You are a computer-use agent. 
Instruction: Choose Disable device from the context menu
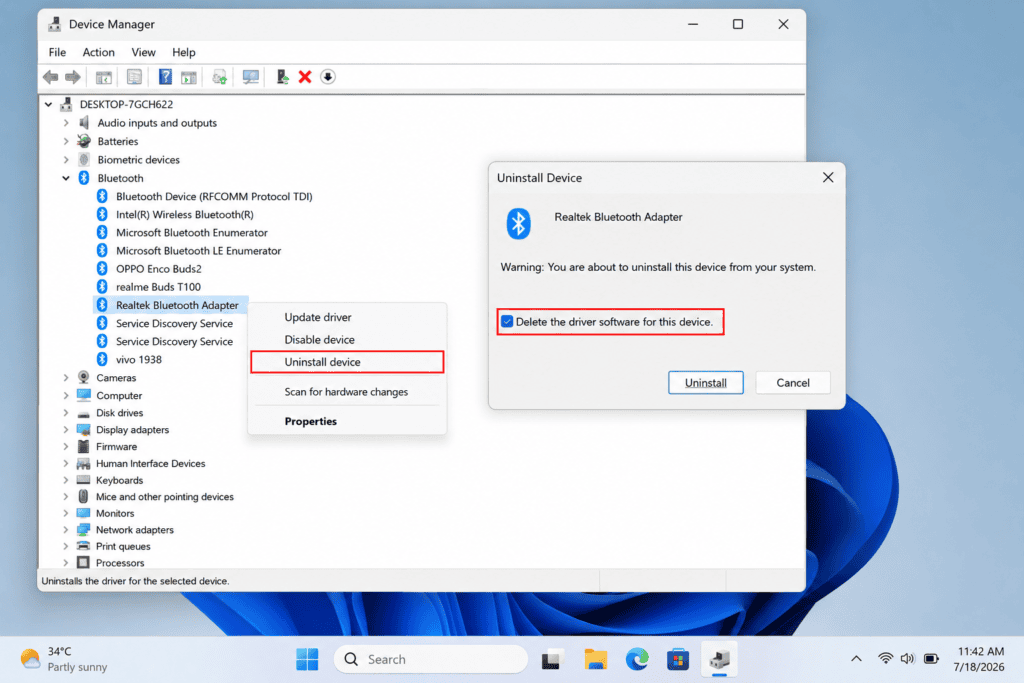coord(347,340)
